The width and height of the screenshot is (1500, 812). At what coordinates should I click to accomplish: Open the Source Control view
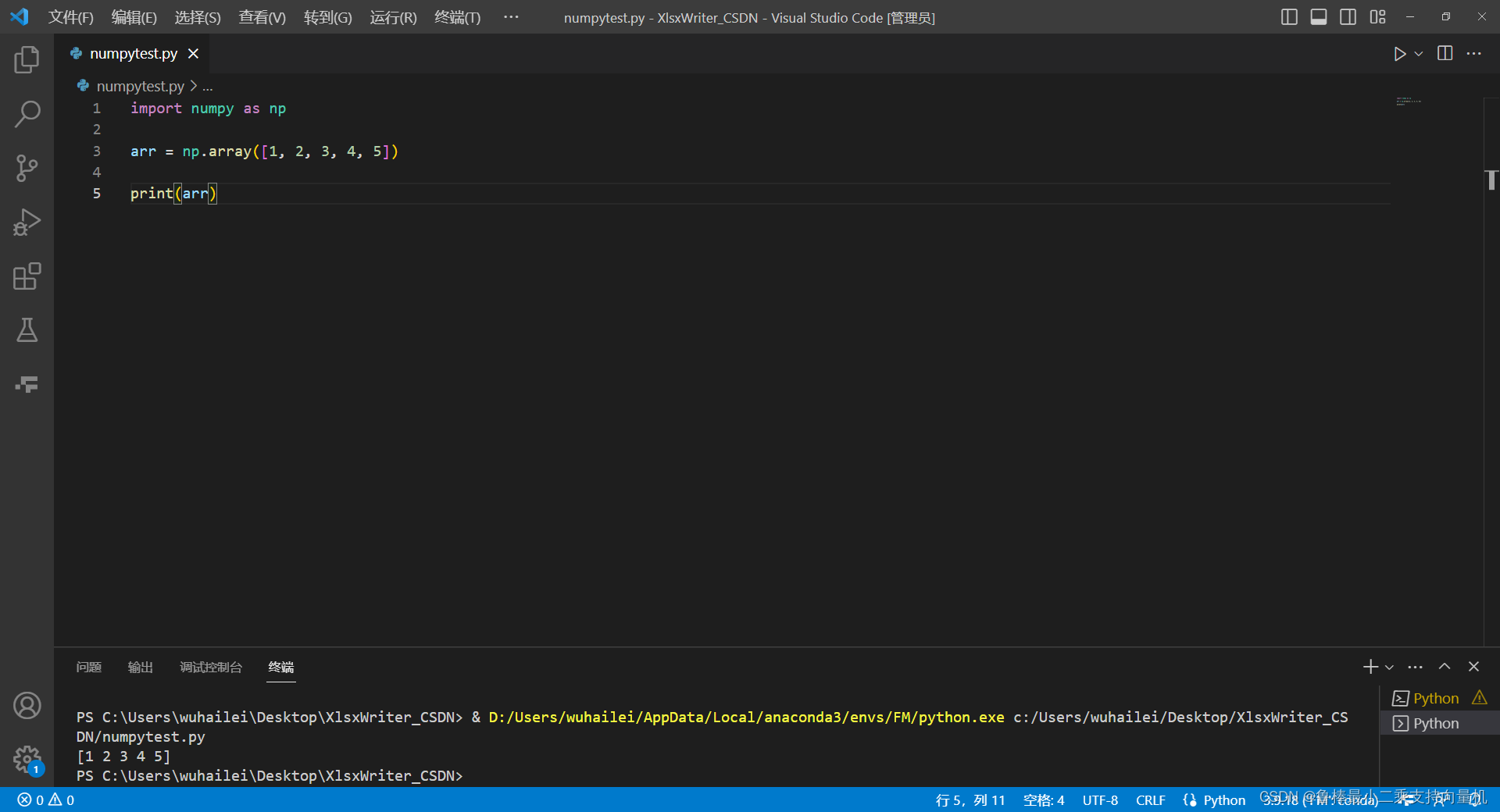(x=27, y=168)
